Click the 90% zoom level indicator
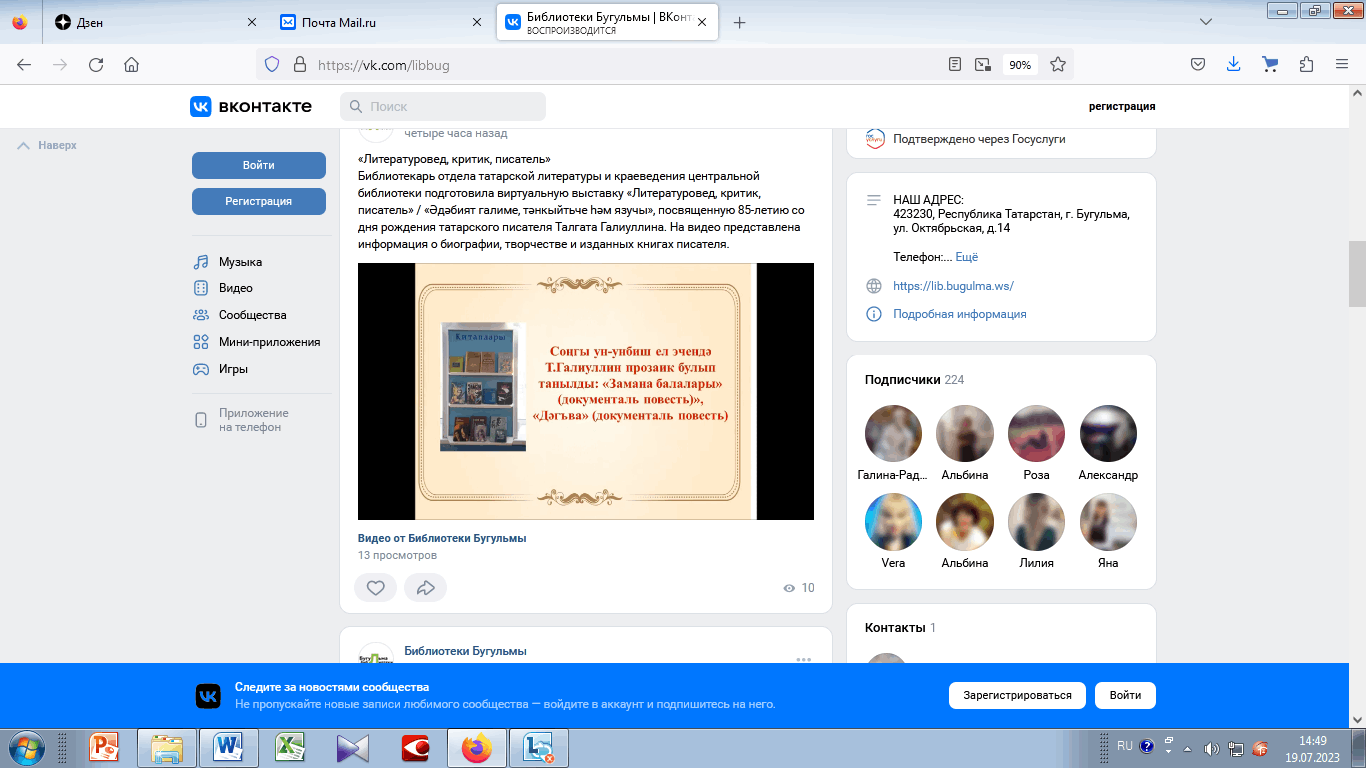This screenshot has height=768, width=1366. point(1020,64)
